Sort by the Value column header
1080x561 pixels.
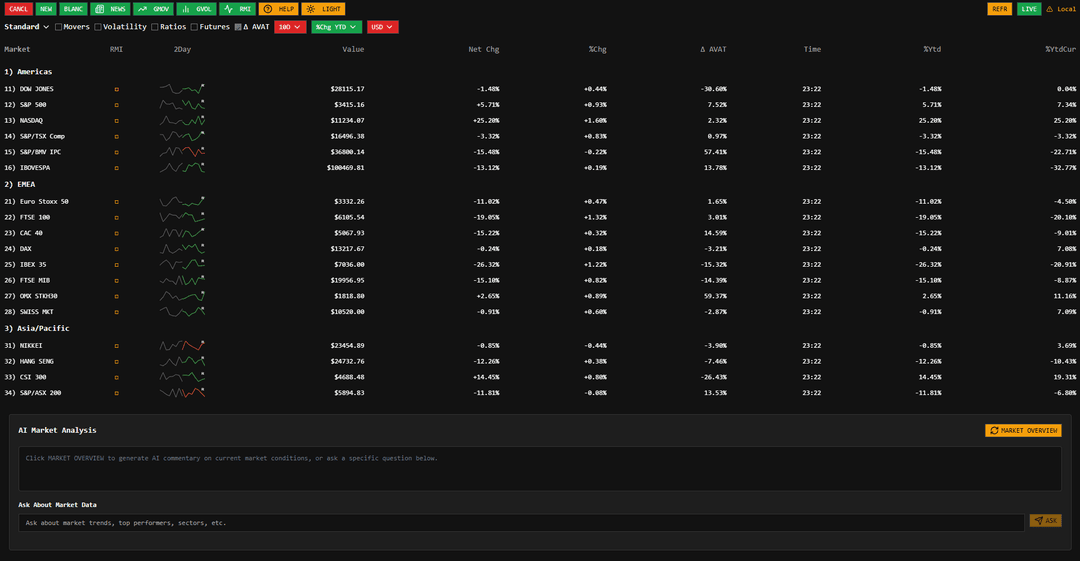click(x=353, y=50)
